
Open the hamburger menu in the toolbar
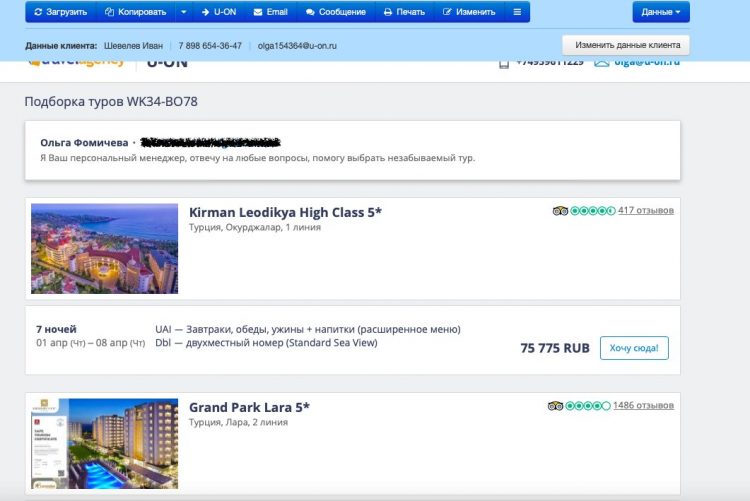(517, 12)
